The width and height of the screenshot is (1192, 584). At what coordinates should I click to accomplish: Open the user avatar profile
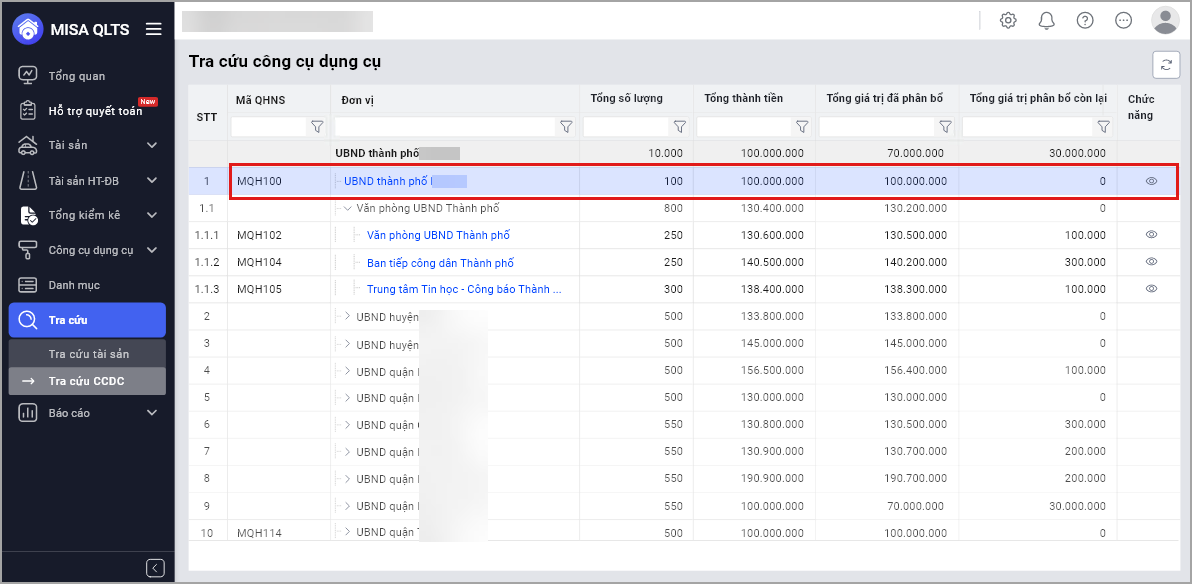[1165, 20]
